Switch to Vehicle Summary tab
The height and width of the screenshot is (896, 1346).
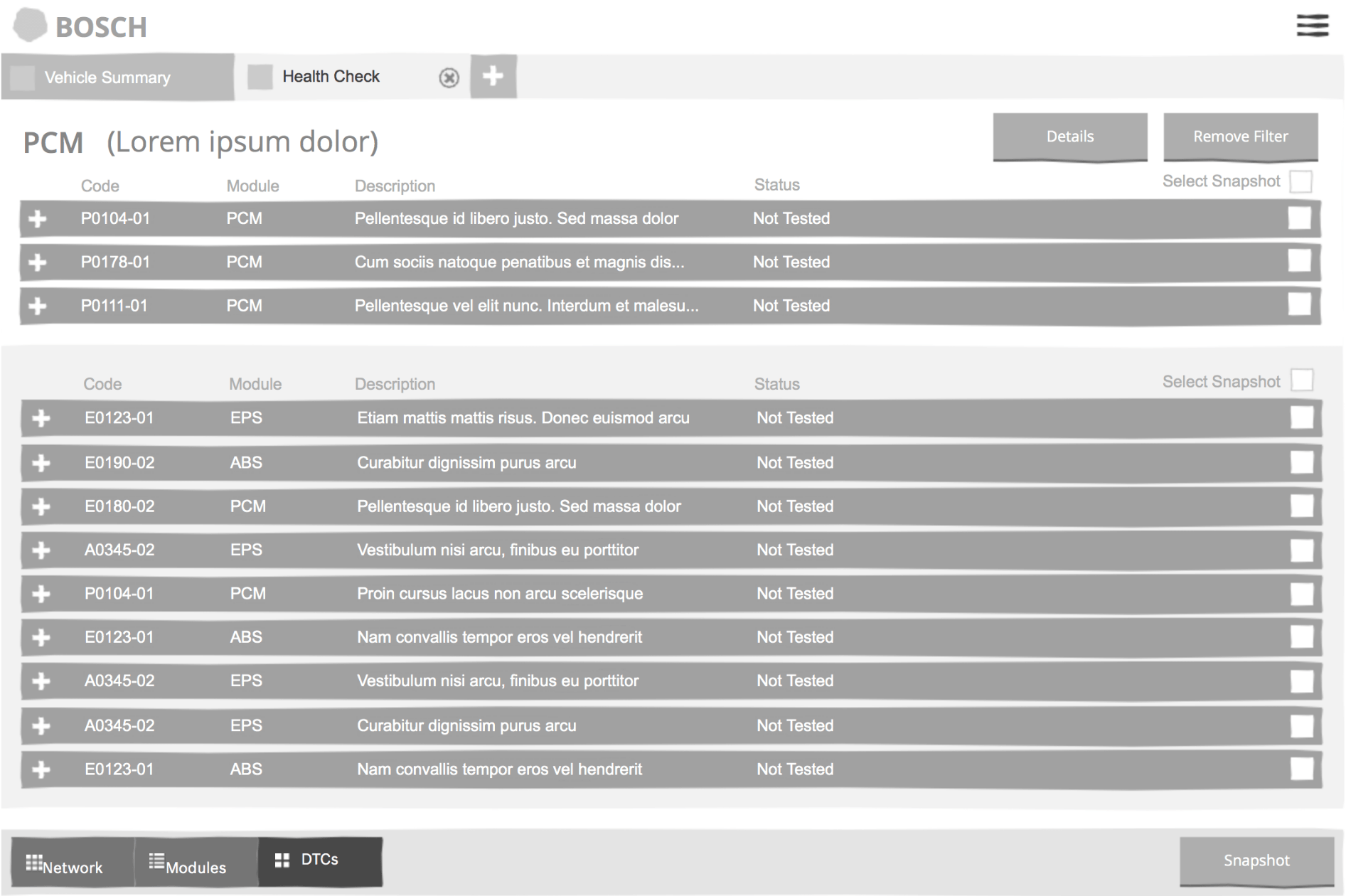point(118,77)
